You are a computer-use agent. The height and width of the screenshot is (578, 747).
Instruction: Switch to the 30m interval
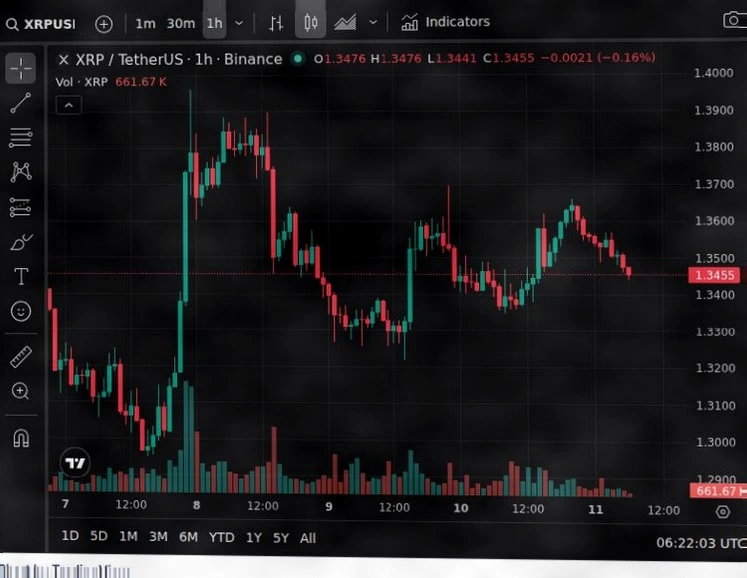pos(181,23)
